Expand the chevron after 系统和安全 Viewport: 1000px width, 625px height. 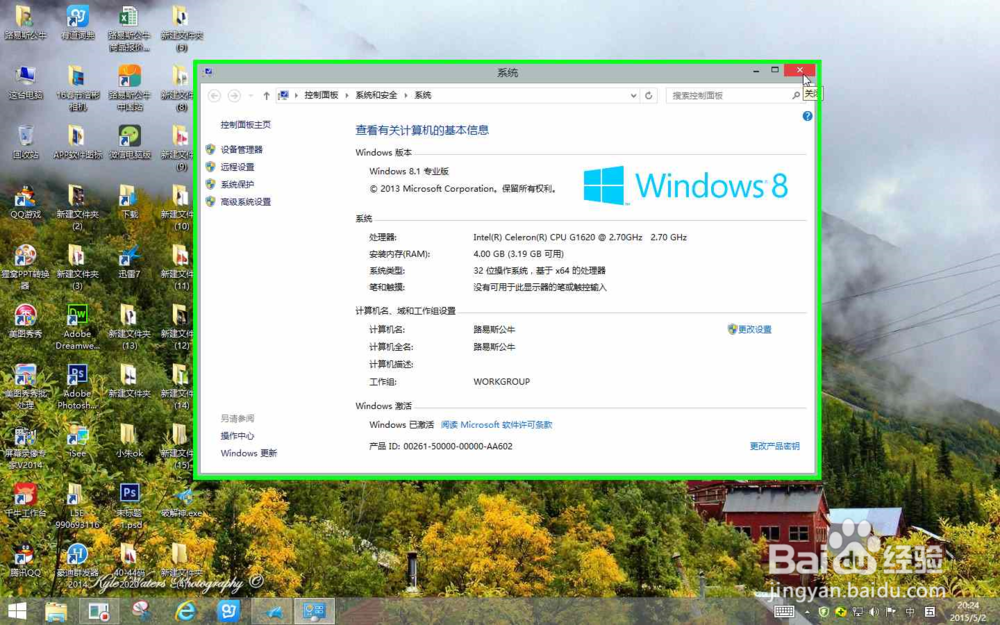point(405,95)
